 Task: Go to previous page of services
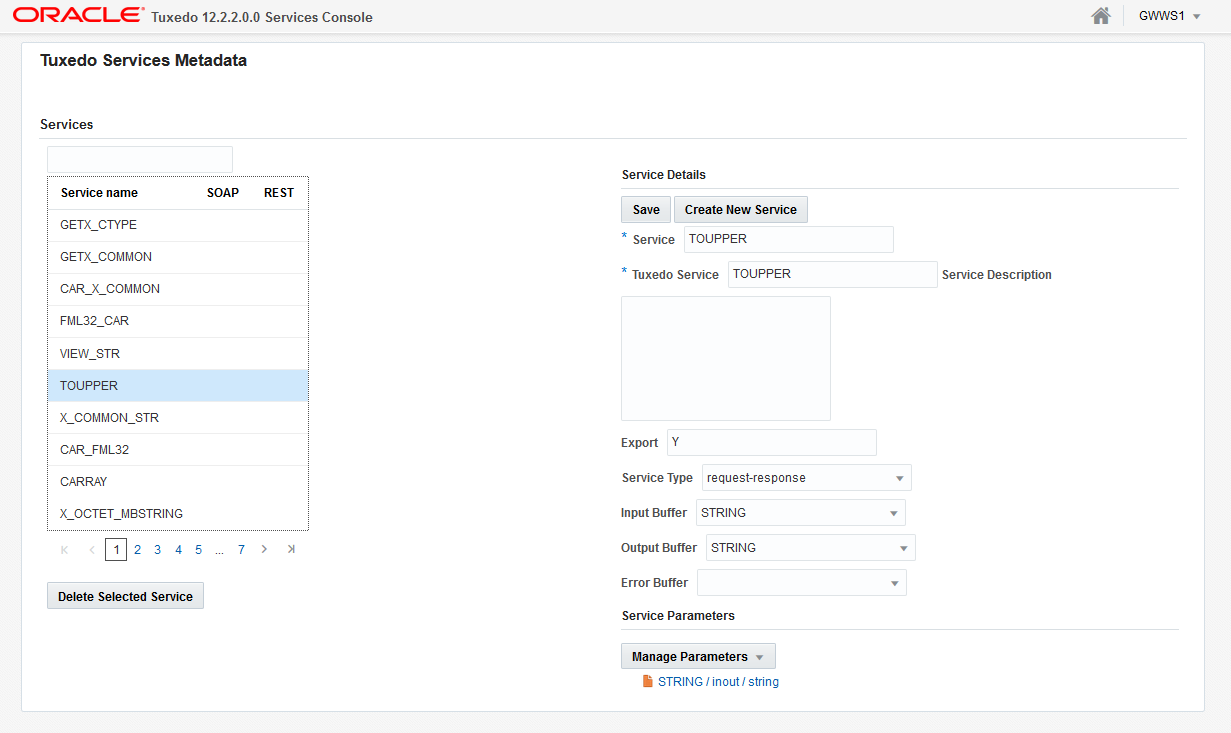coord(92,549)
